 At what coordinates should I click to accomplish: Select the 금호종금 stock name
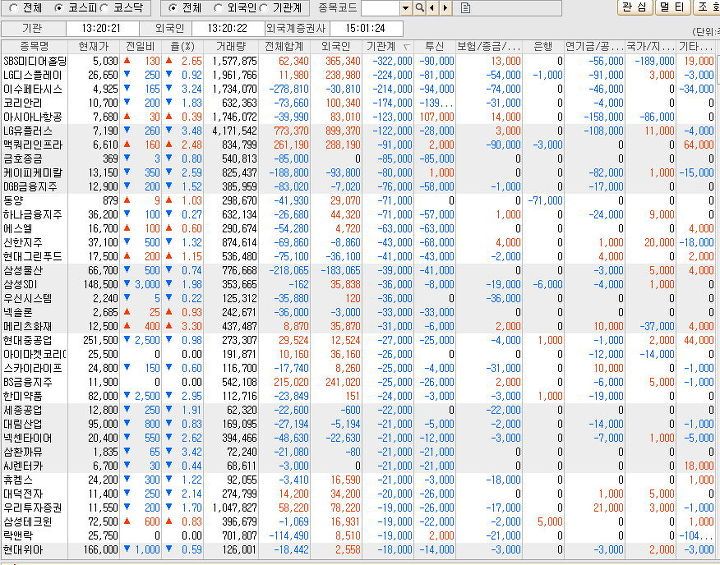22,159
